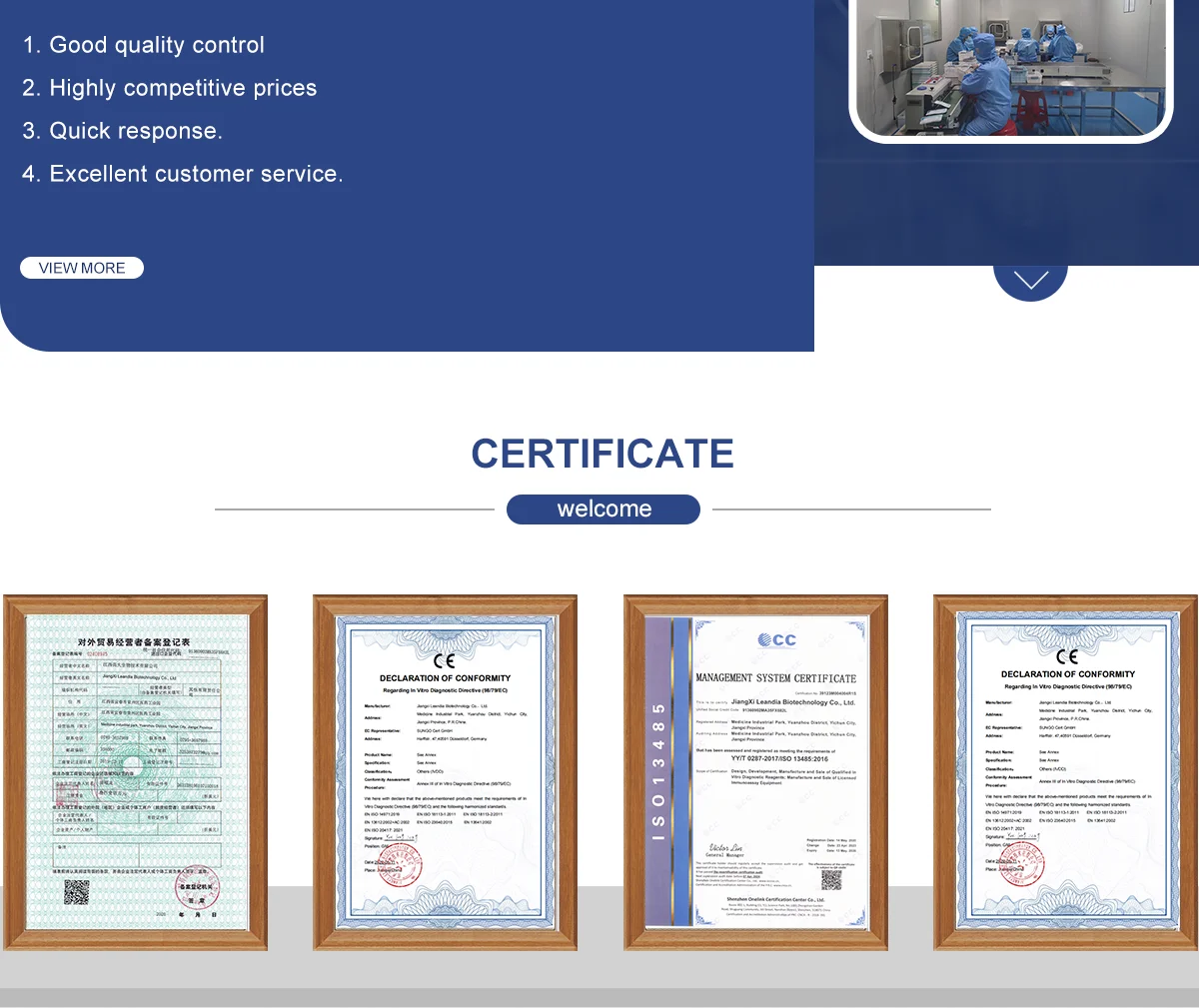The width and height of the screenshot is (1199, 1008).
Task: Click the OCC logo on management certificate
Action: [776, 639]
